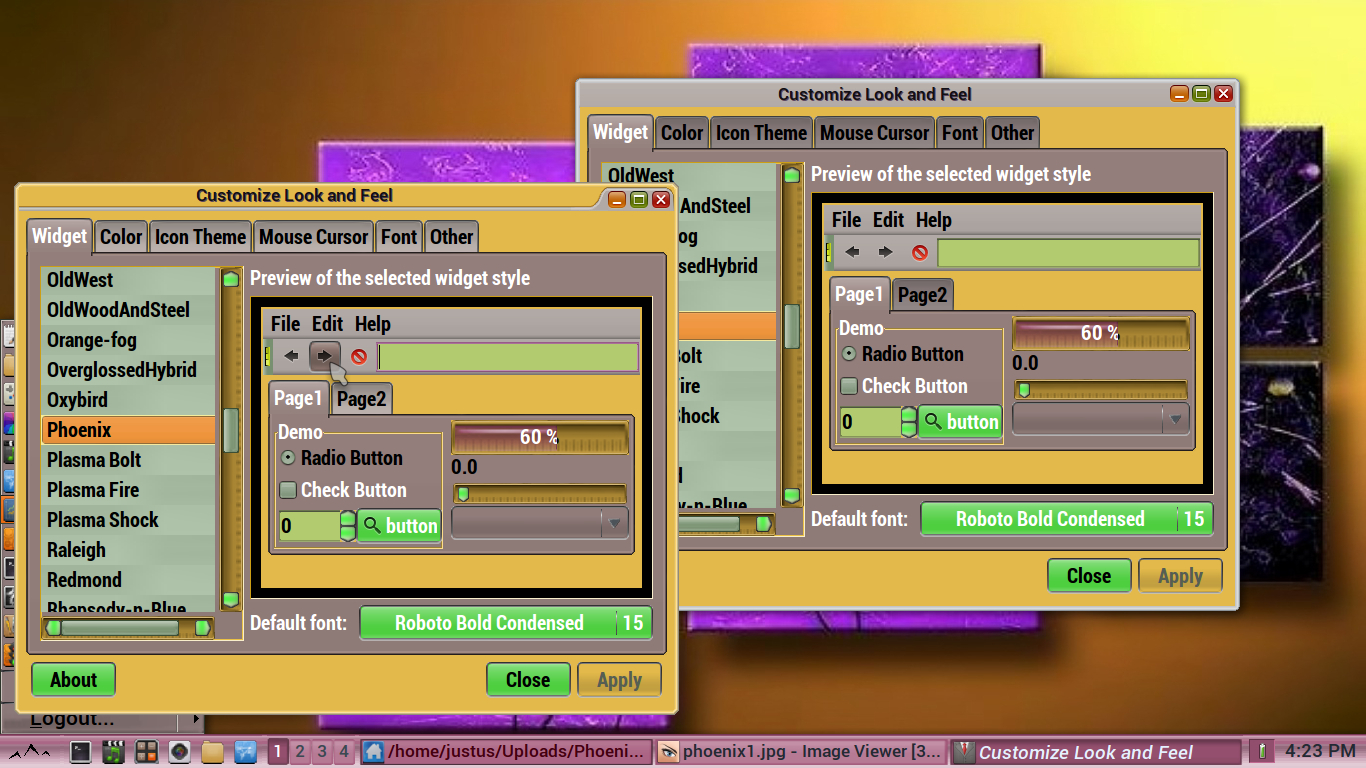This screenshot has height=768, width=1366.
Task: Click the forward arrow in rear window preview
Action: click(x=885, y=252)
